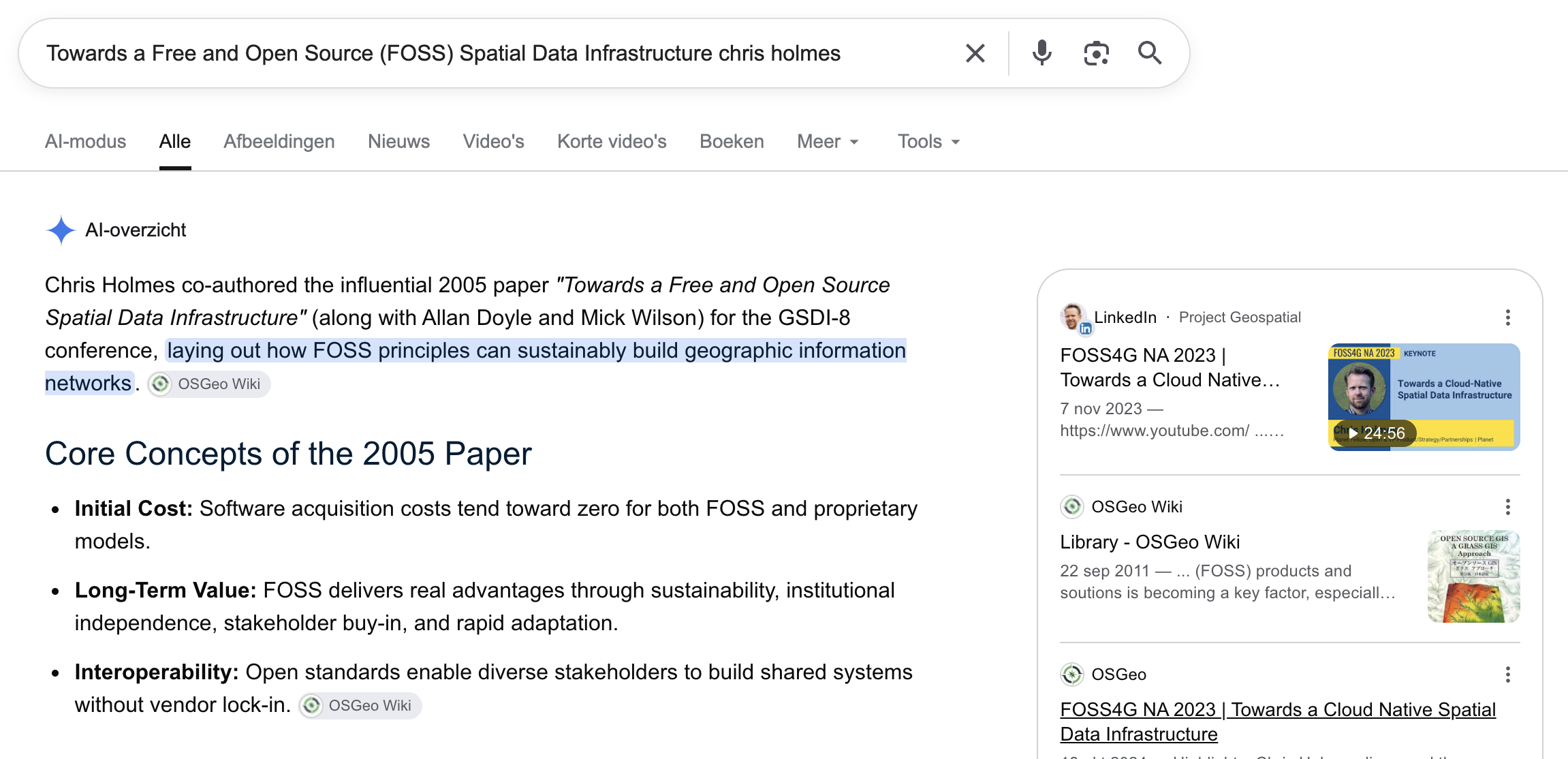Open three-dot menu on LinkedIn result
This screenshot has width=1568, height=759.
click(x=1507, y=317)
